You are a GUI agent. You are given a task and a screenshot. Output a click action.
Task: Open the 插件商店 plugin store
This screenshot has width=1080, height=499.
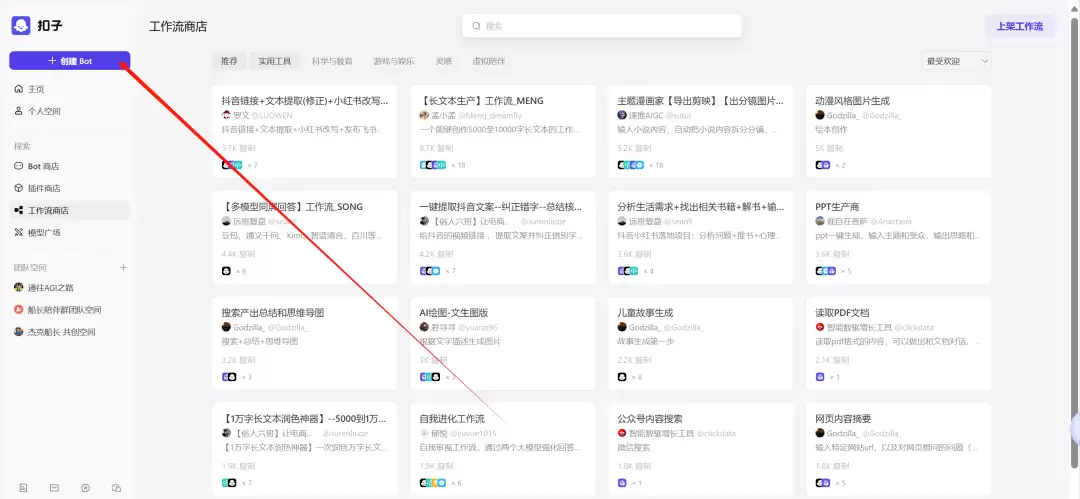tap(70, 188)
